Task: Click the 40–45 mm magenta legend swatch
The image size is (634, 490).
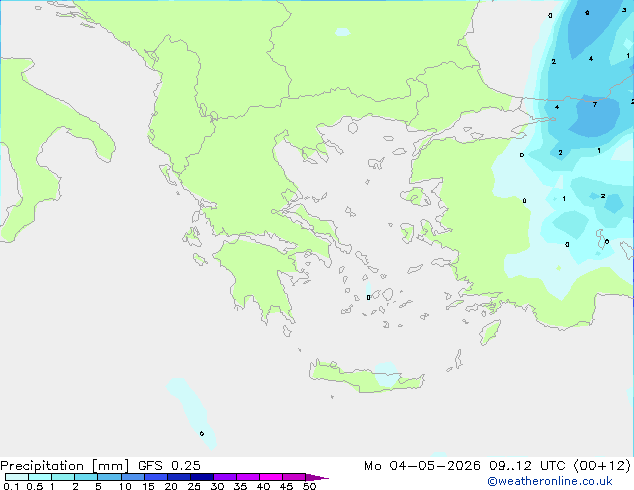Action: 271,477
